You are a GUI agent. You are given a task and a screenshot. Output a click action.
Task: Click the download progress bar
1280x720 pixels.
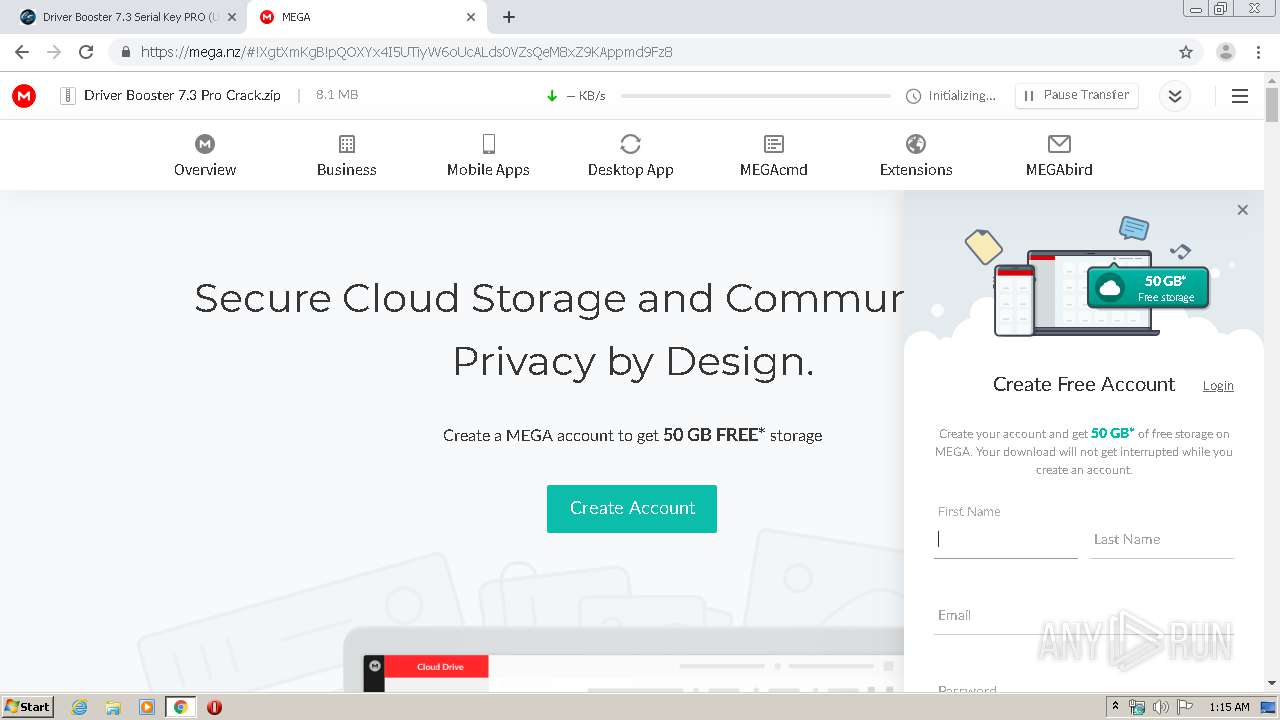pyautogui.click(x=755, y=96)
